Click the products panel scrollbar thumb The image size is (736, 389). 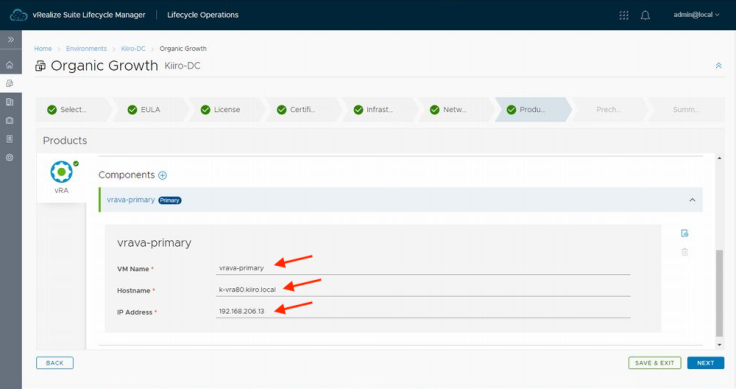pos(719,293)
